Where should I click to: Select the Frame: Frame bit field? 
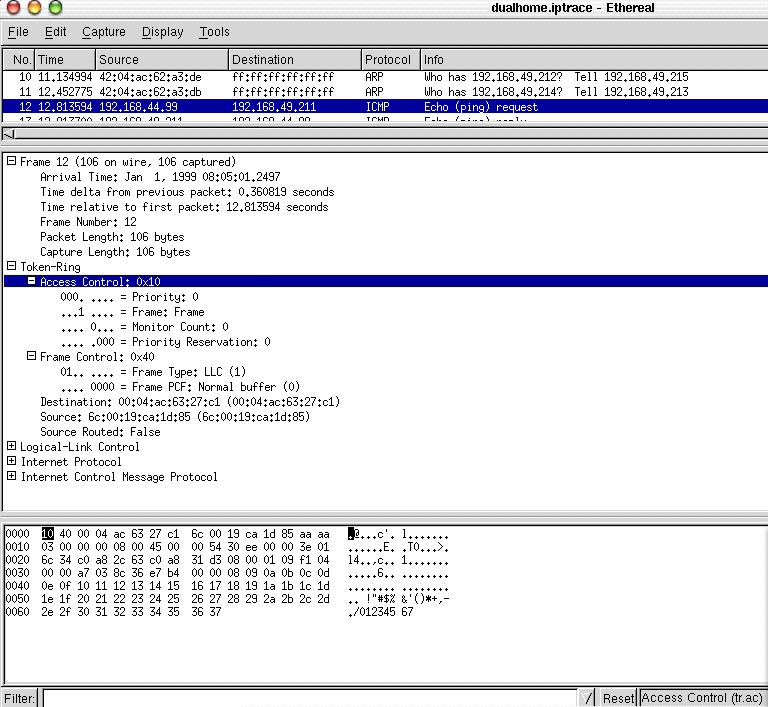click(x=132, y=312)
